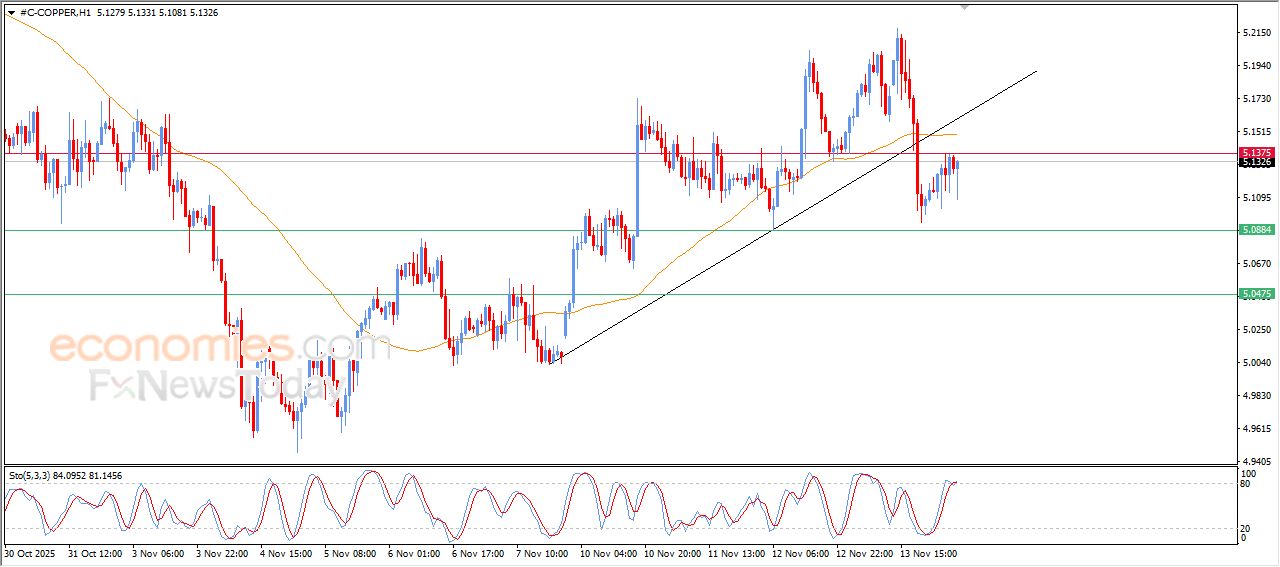This screenshot has width=1280, height=567.
Task: Click the 10 Nov 04:00 time label
Action: click(607, 552)
